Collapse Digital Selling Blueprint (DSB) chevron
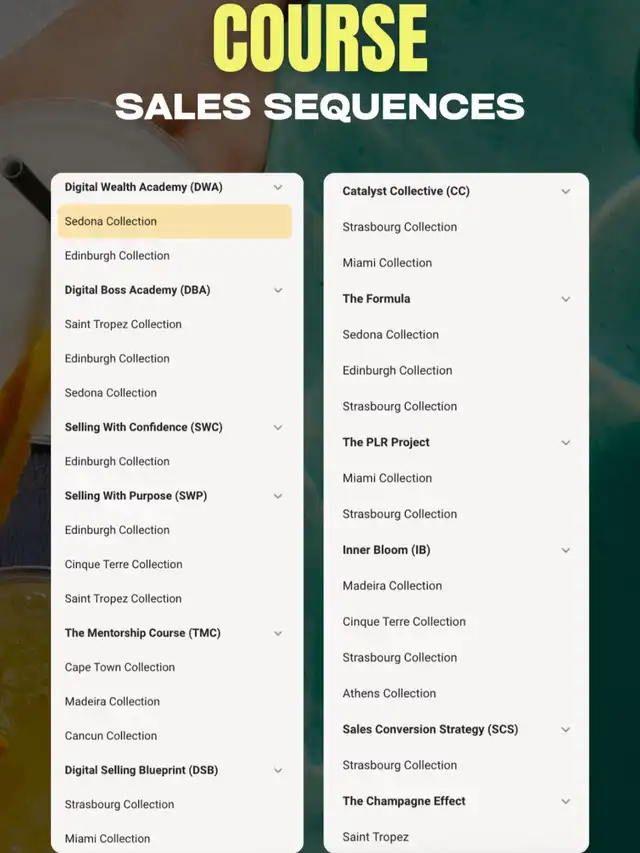 click(278, 770)
